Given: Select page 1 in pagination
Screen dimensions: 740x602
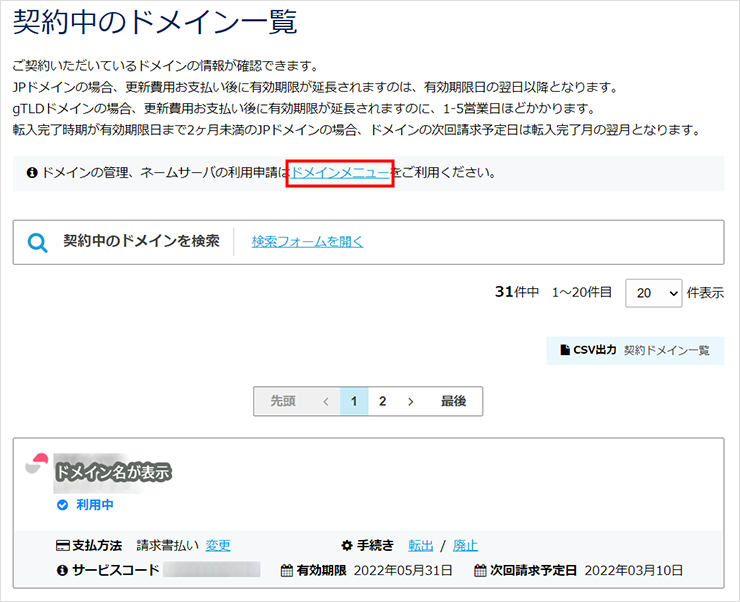Looking at the screenshot, I should click(x=354, y=401).
